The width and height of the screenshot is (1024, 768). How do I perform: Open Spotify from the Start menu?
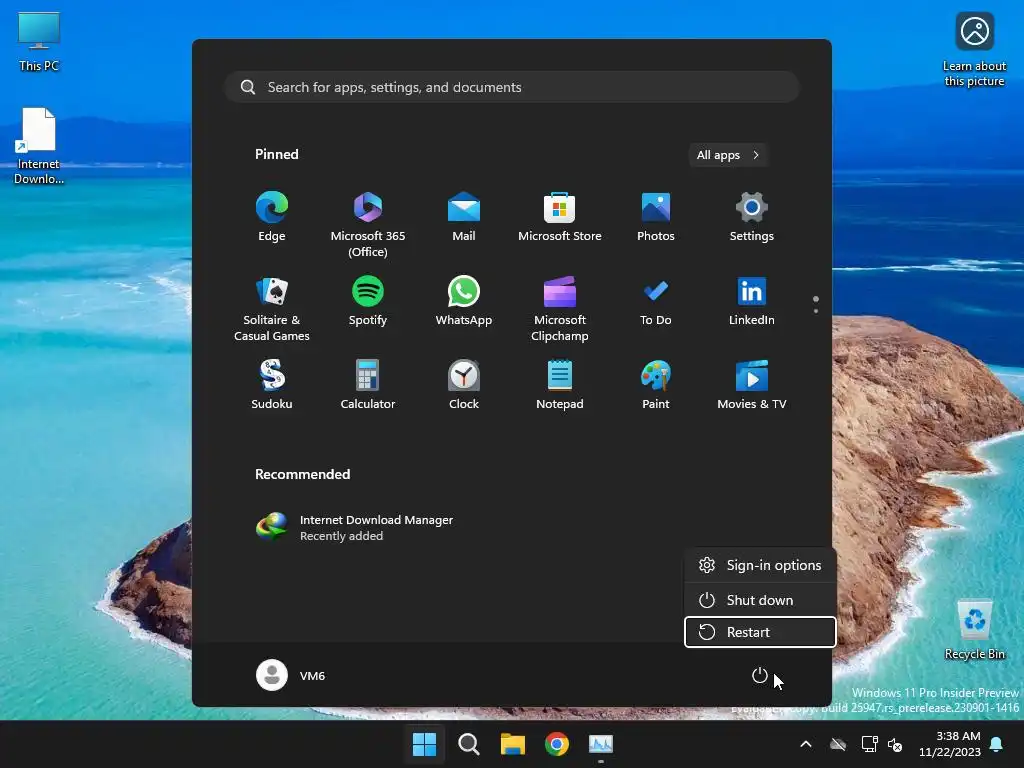368,302
